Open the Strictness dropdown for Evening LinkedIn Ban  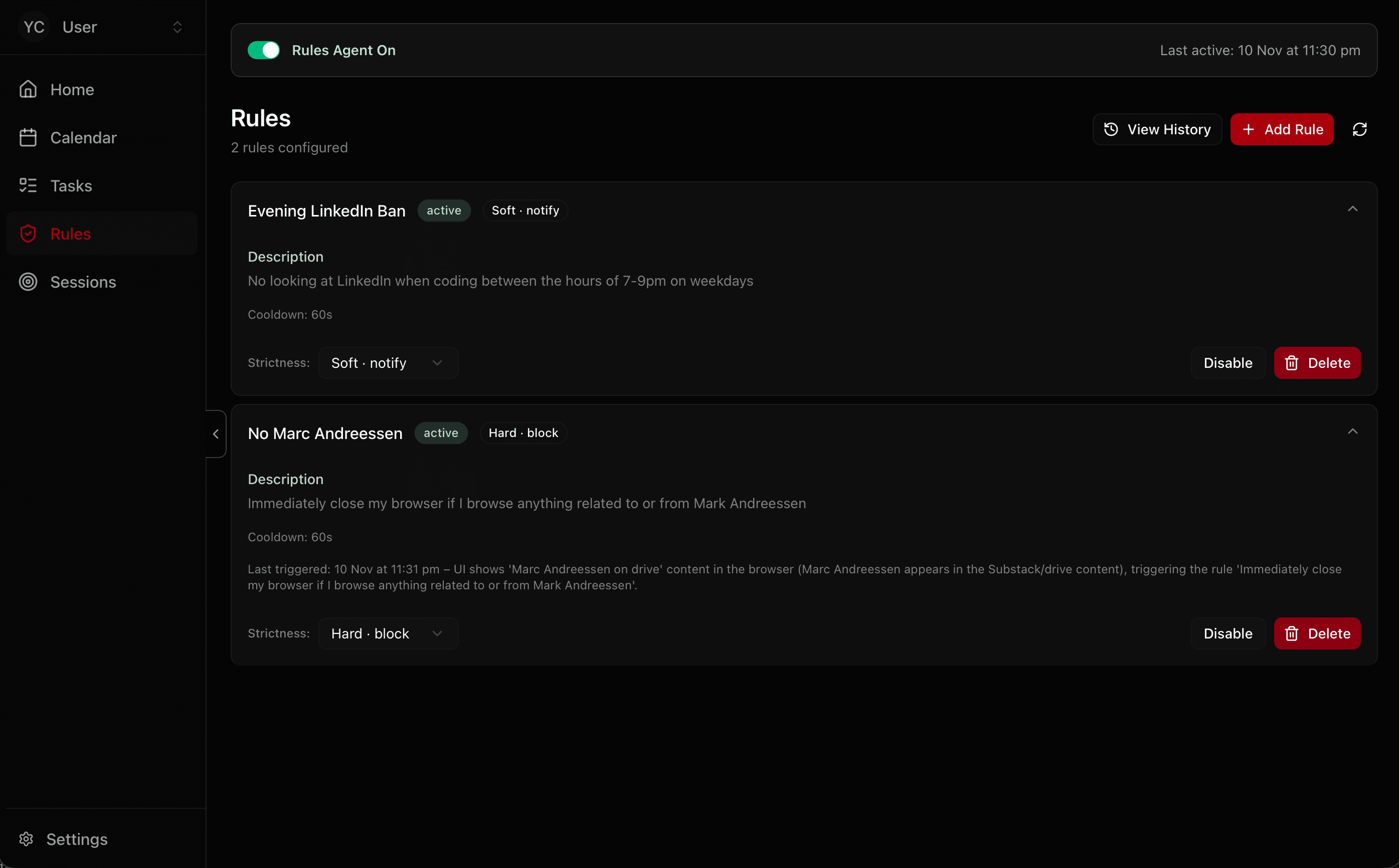pyautogui.click(x=388, y=362)
